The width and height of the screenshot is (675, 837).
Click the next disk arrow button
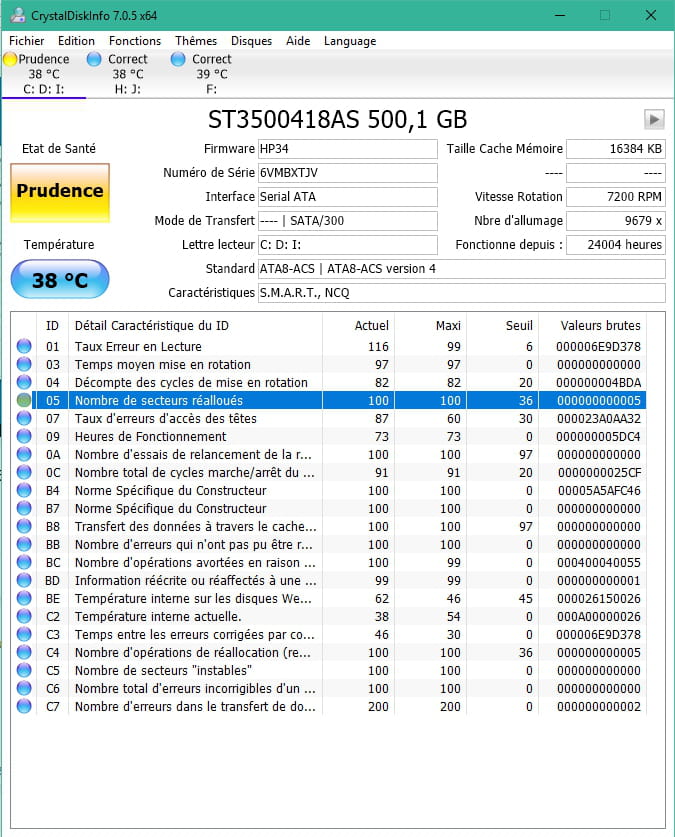pos(654,119)
